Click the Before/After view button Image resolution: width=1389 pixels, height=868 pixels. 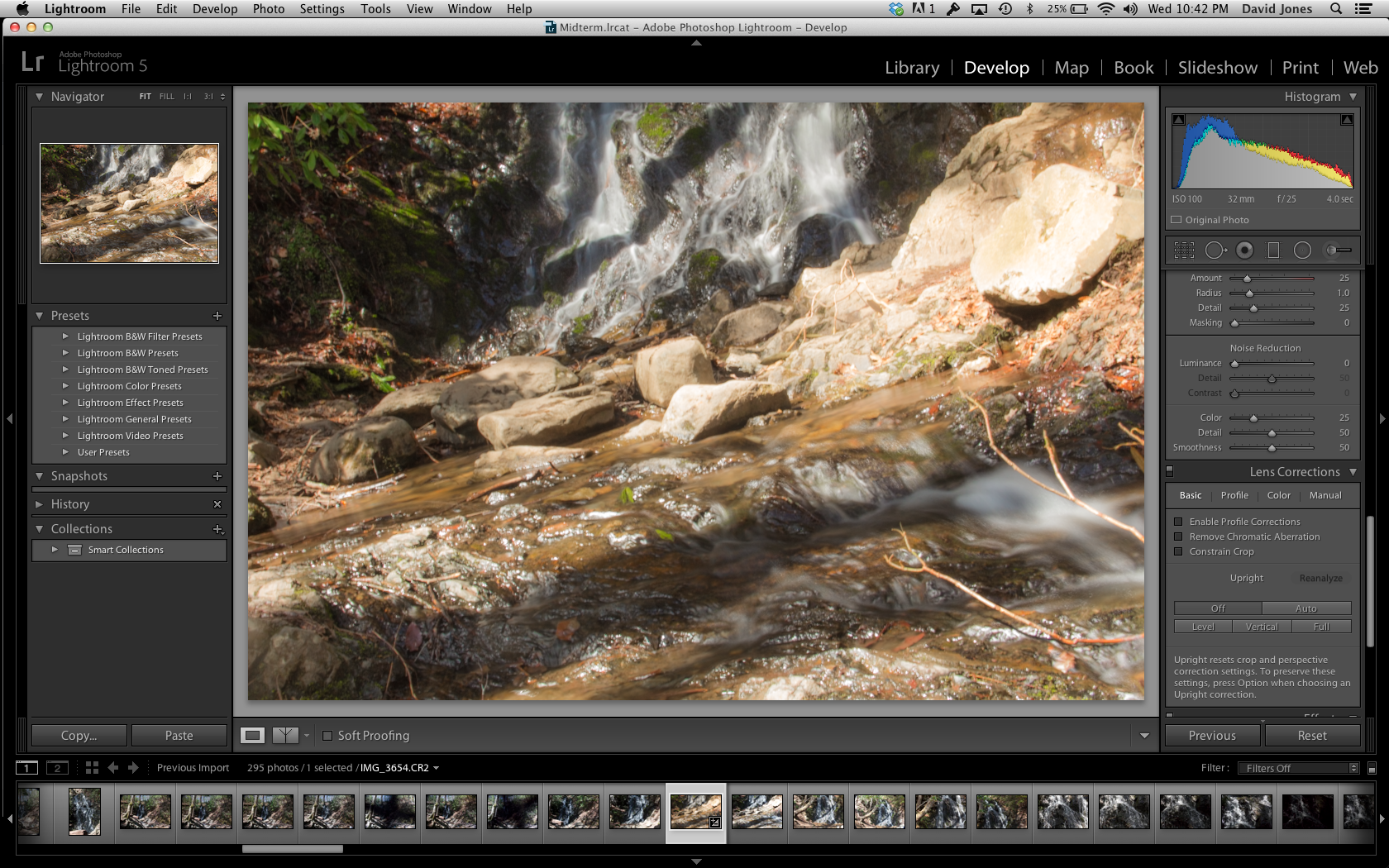tap(284, 735)
